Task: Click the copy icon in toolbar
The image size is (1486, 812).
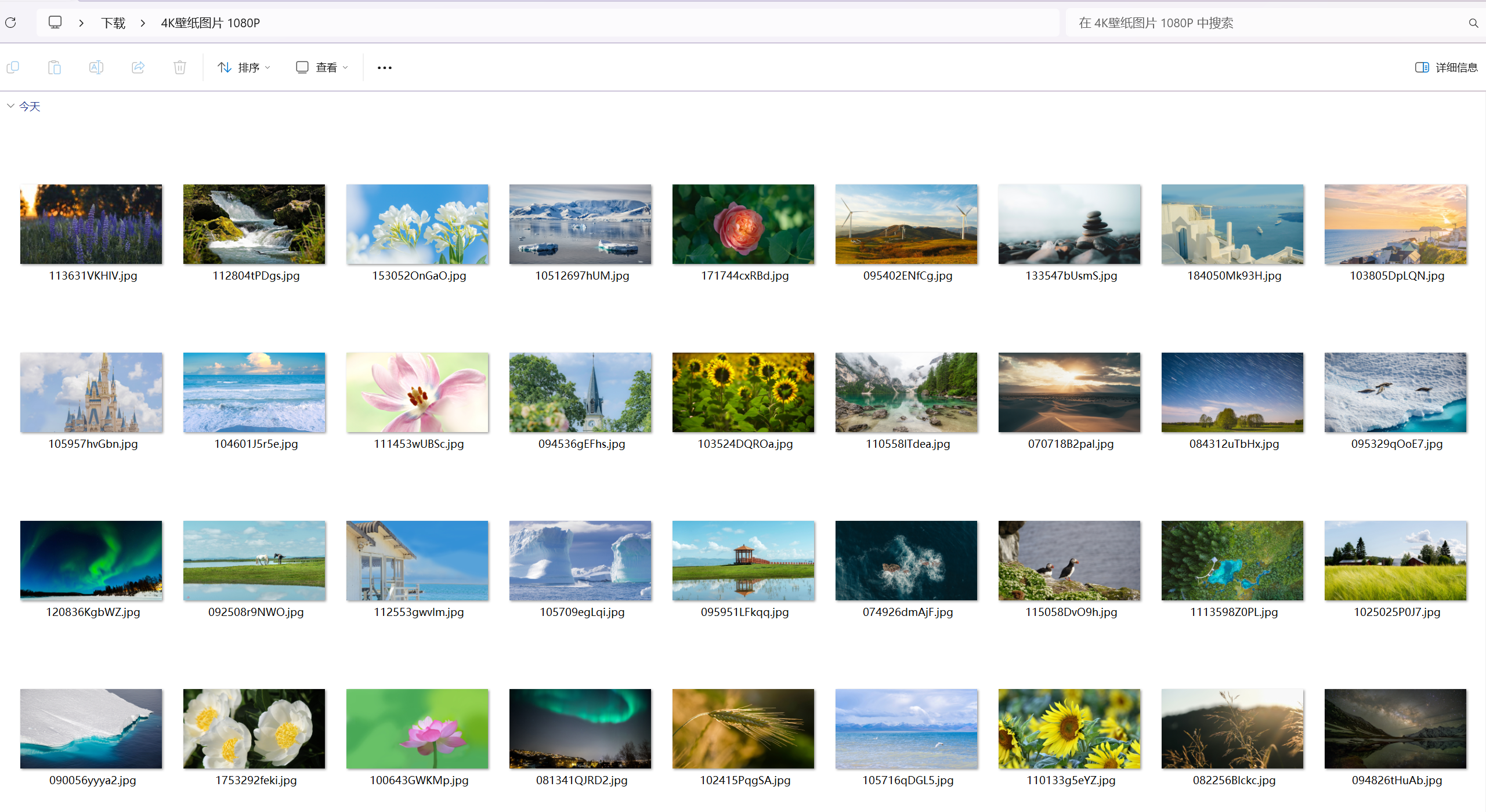Action: pos(13,67)
